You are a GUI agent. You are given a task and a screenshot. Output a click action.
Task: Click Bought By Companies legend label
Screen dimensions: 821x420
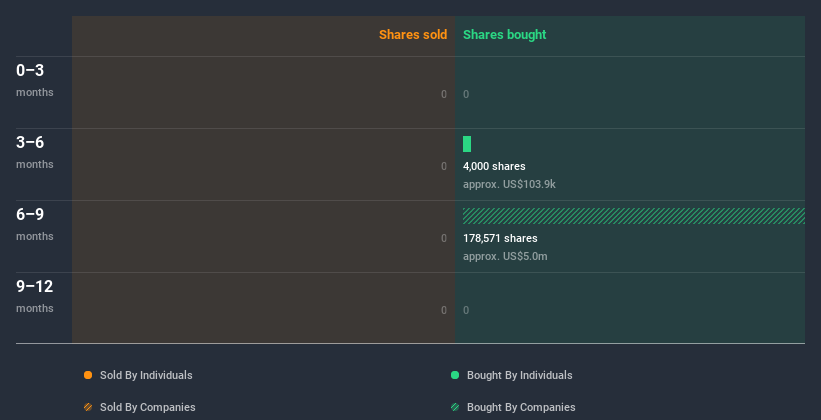521,407
